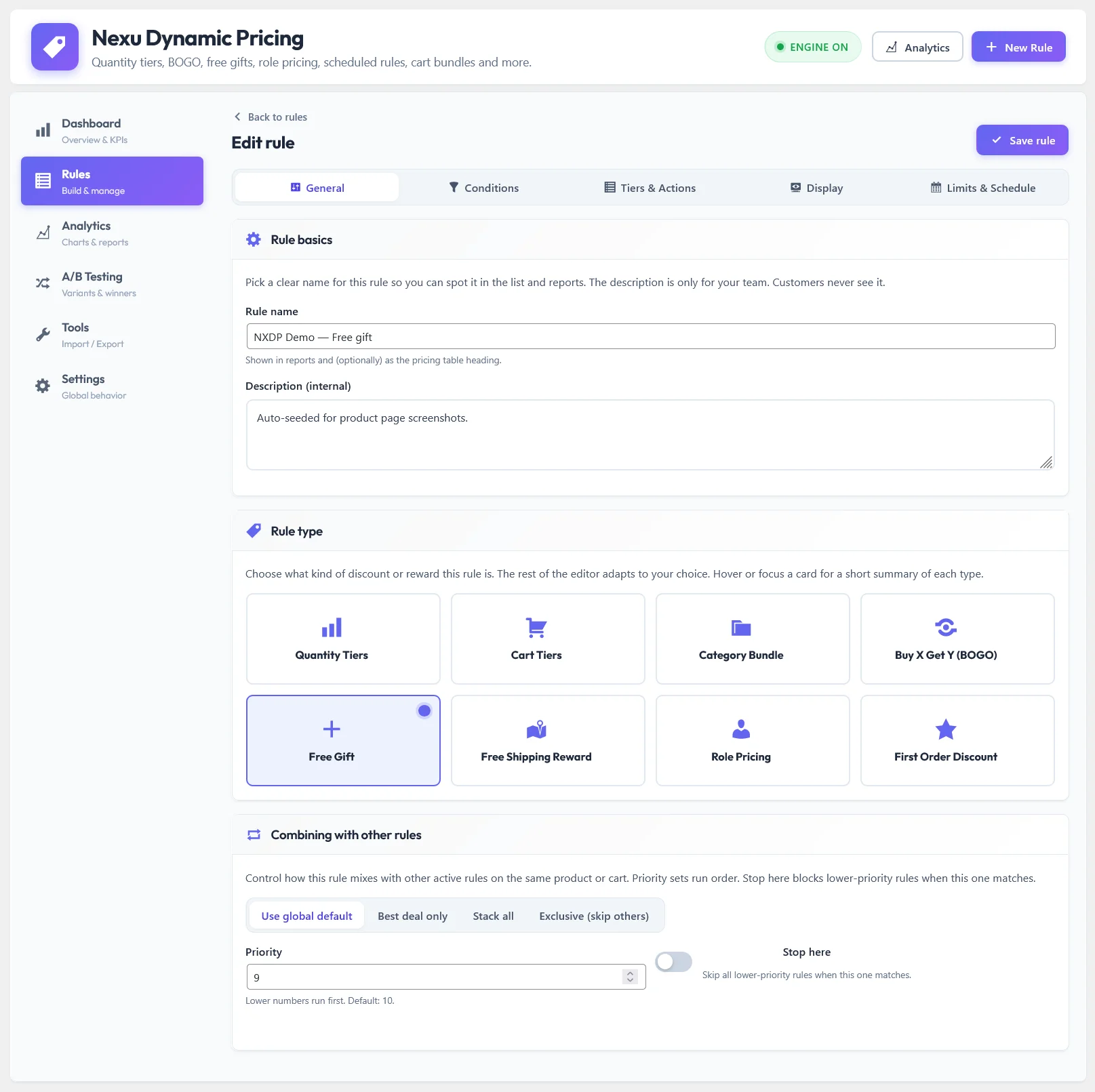Click the Rule type tag icon
Viewport: 1095px width, 1092px height.
pos(254,531)
